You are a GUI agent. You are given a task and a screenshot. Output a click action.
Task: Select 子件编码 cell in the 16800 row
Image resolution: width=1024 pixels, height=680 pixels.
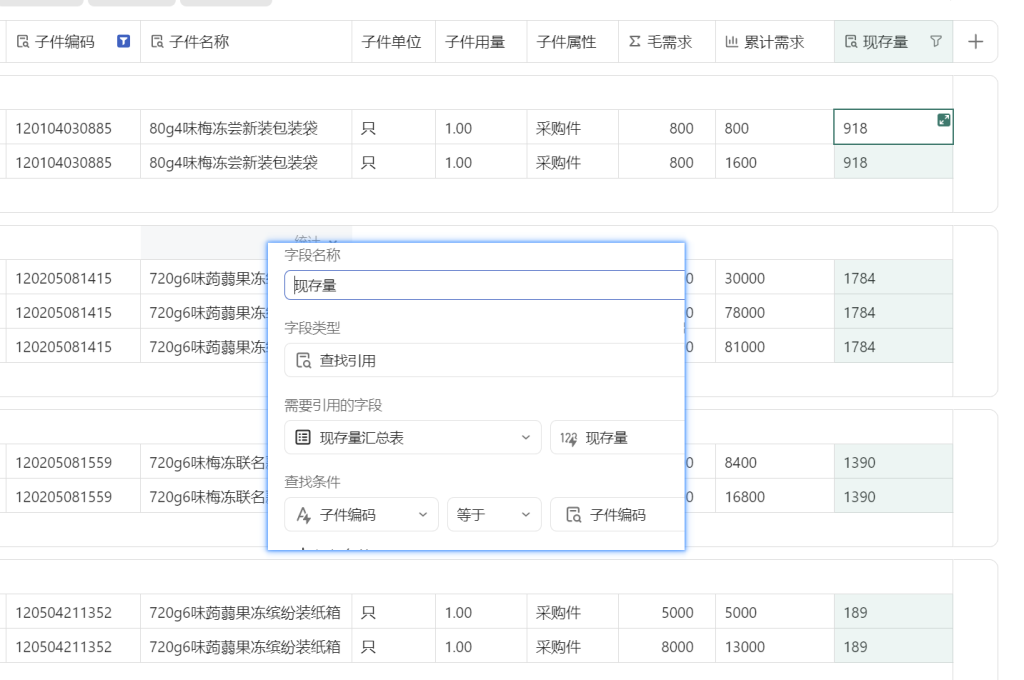pyautogui.click(x=73, y=496)
